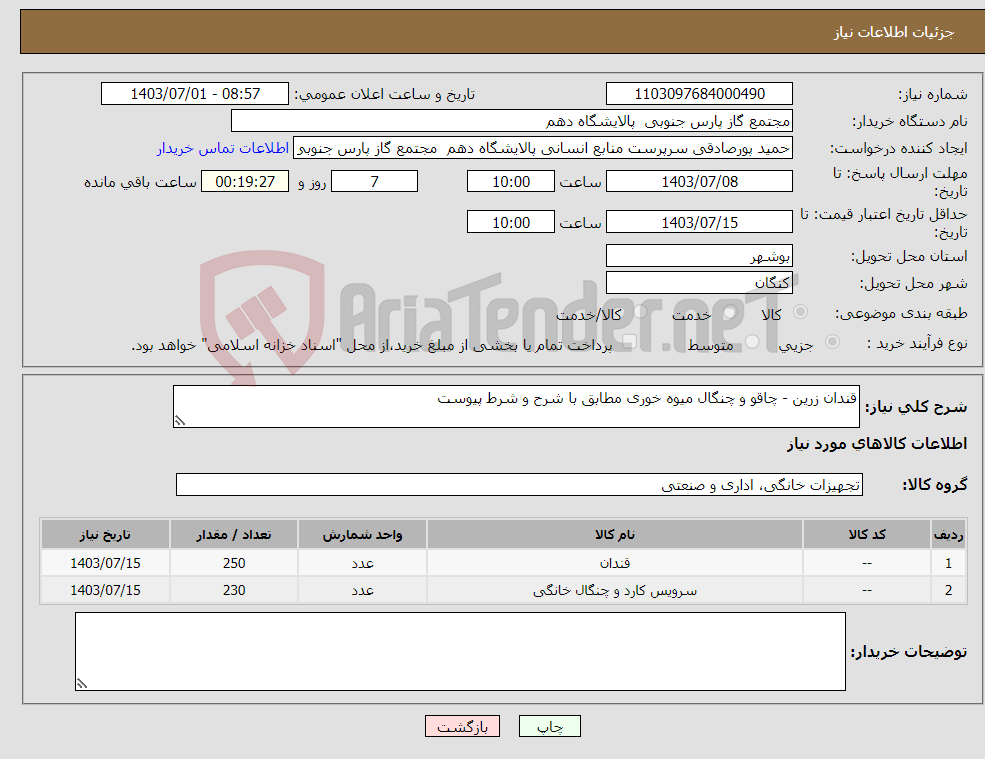
Task: Click the date cell in the قندان row
Action: click(105, 563)
